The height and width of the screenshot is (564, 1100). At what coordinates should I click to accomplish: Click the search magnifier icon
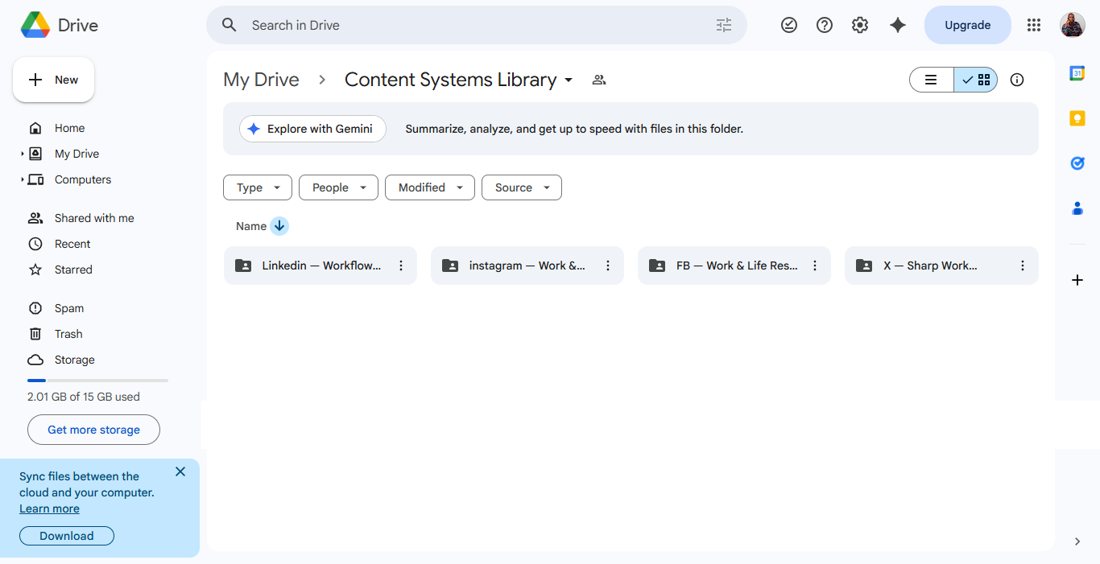(229, 25)
